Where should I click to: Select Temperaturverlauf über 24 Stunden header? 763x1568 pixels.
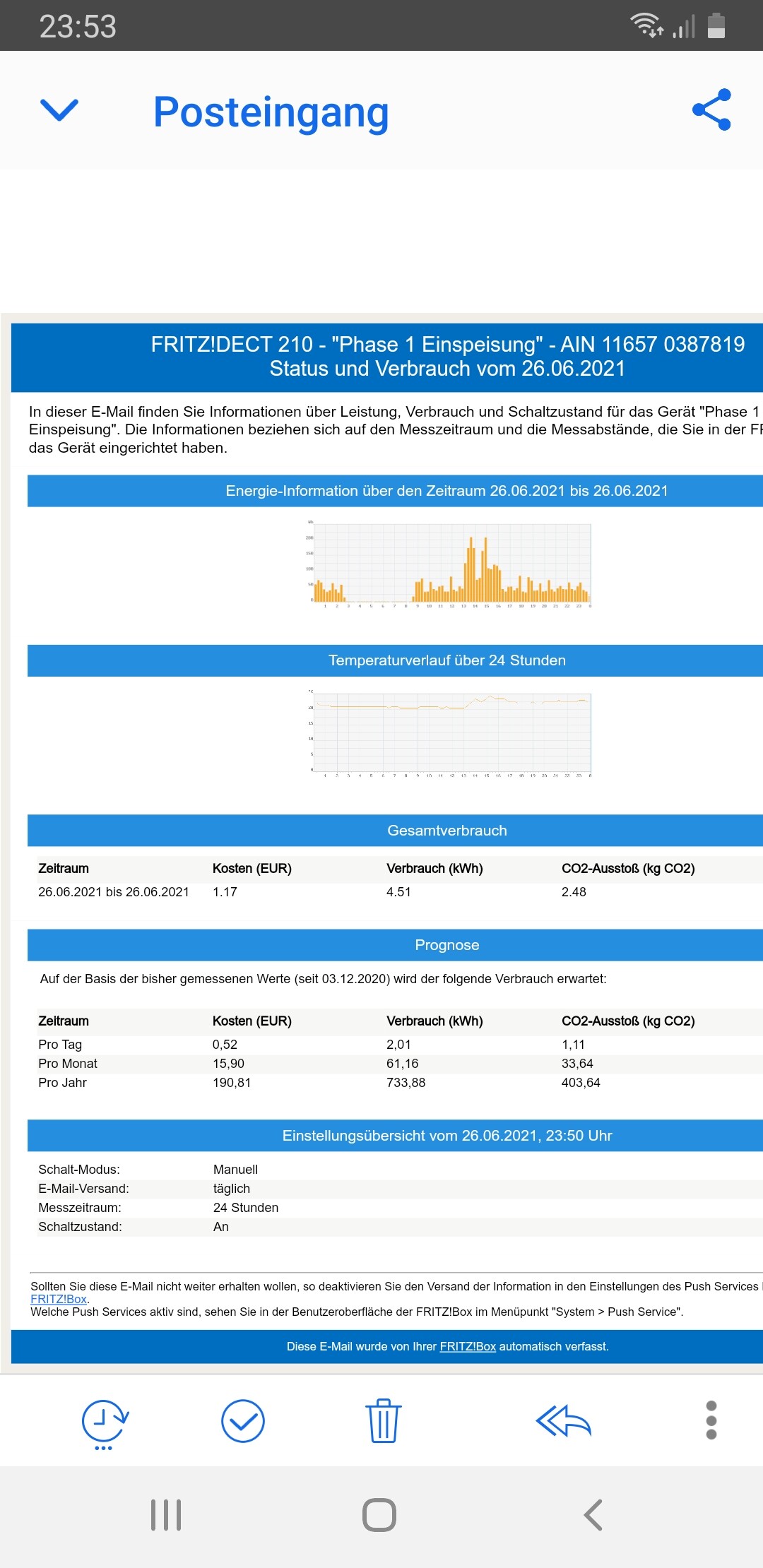[396, 660]
